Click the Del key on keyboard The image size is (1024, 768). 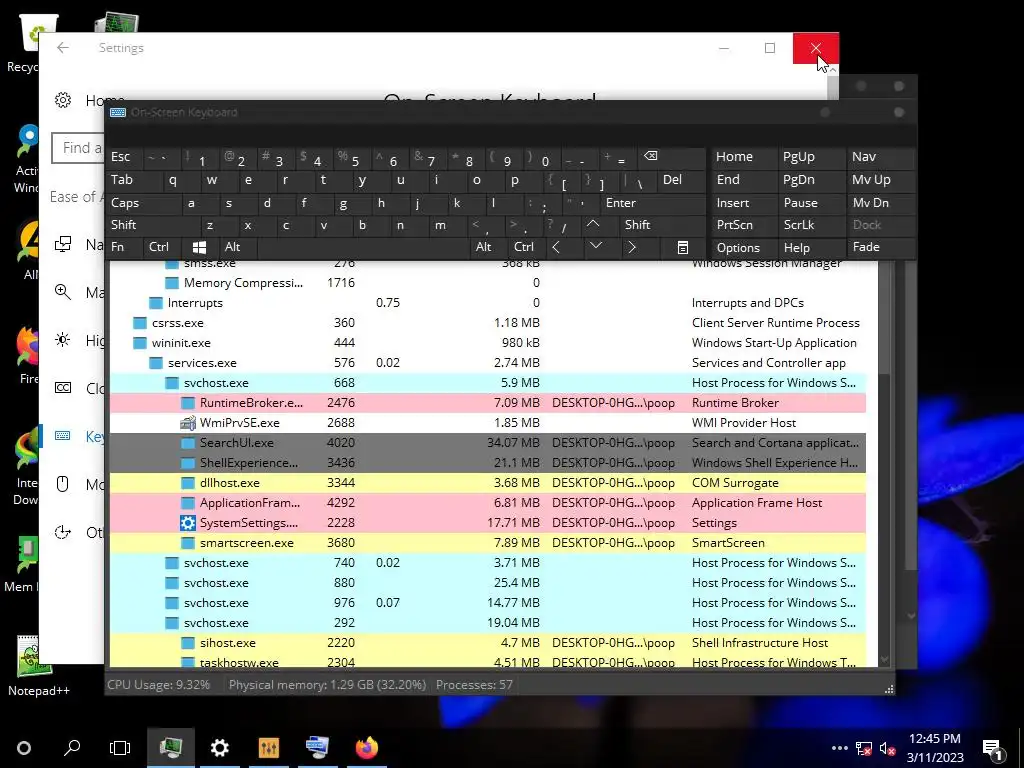pos(682,180)
